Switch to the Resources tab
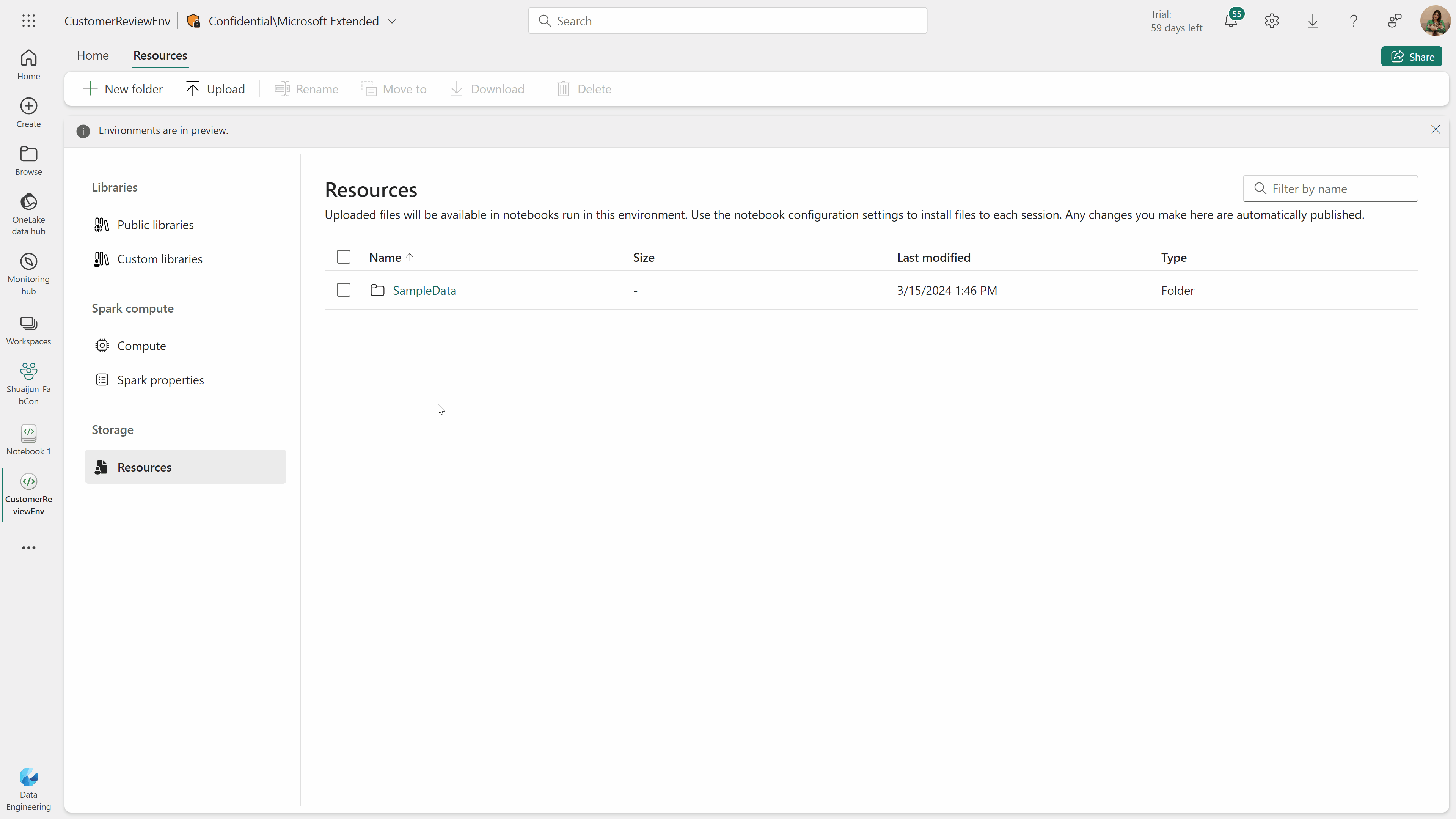Image resolution: width=1456 pixels, height=819 pixels. click(160, 55)
